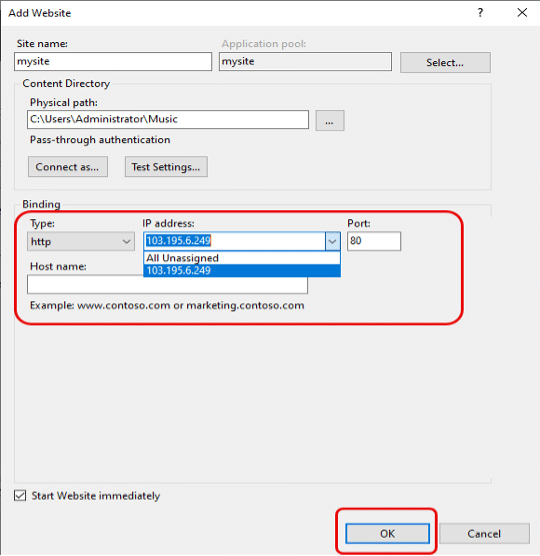Open the Select application pool button
The width and height of the screenshot is (540, 556).
pos(445,62)
